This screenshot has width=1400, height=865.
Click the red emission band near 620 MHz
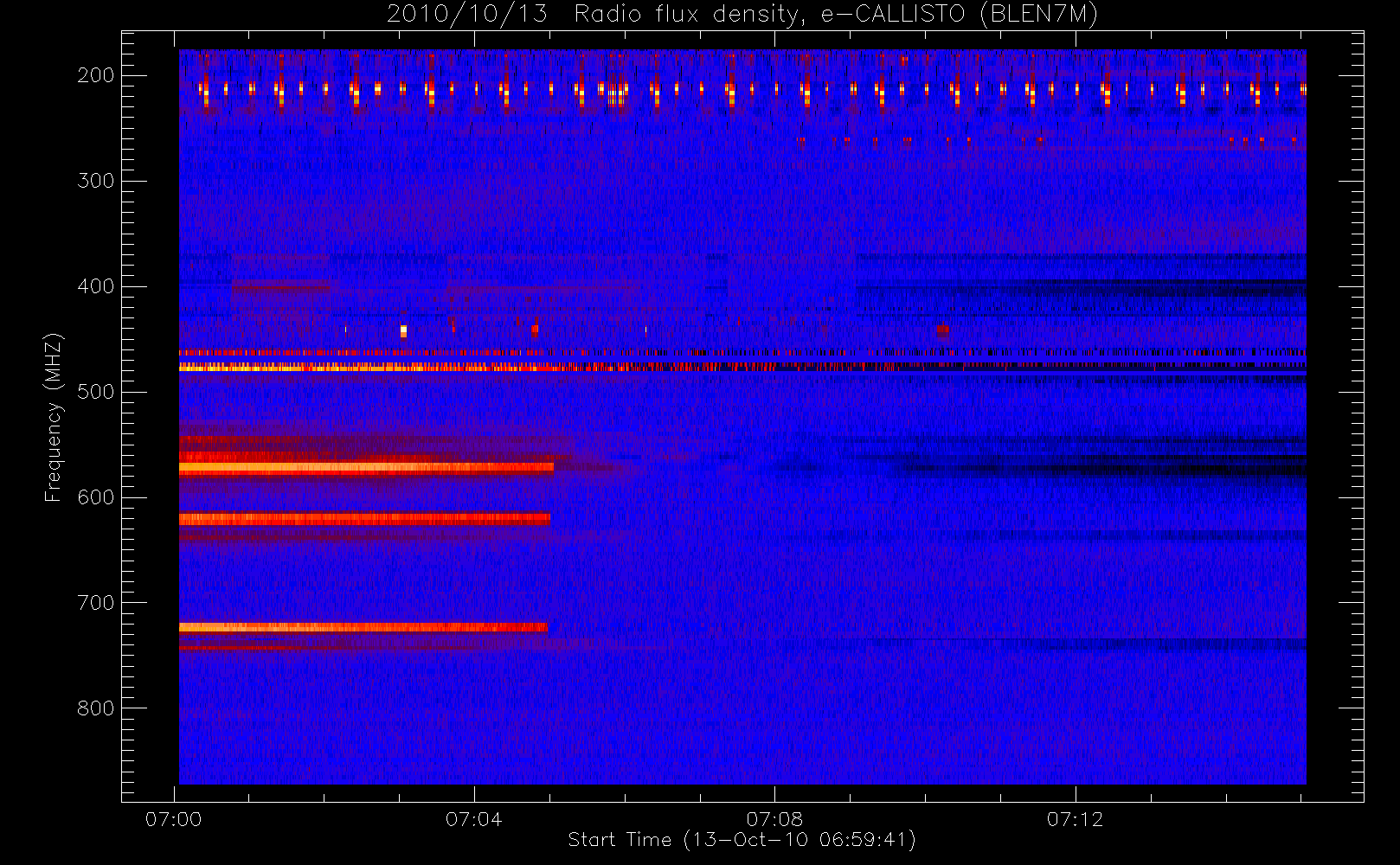point(364,519)
